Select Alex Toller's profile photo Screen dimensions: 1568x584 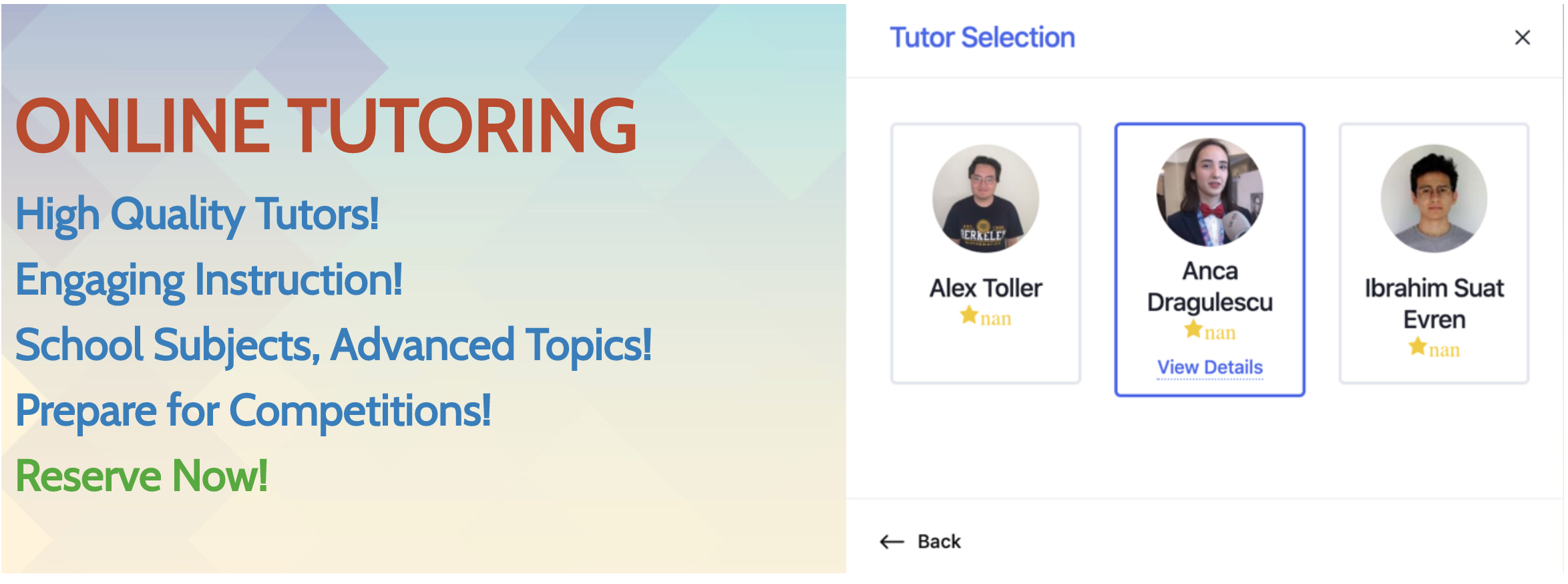coord(986,198)
